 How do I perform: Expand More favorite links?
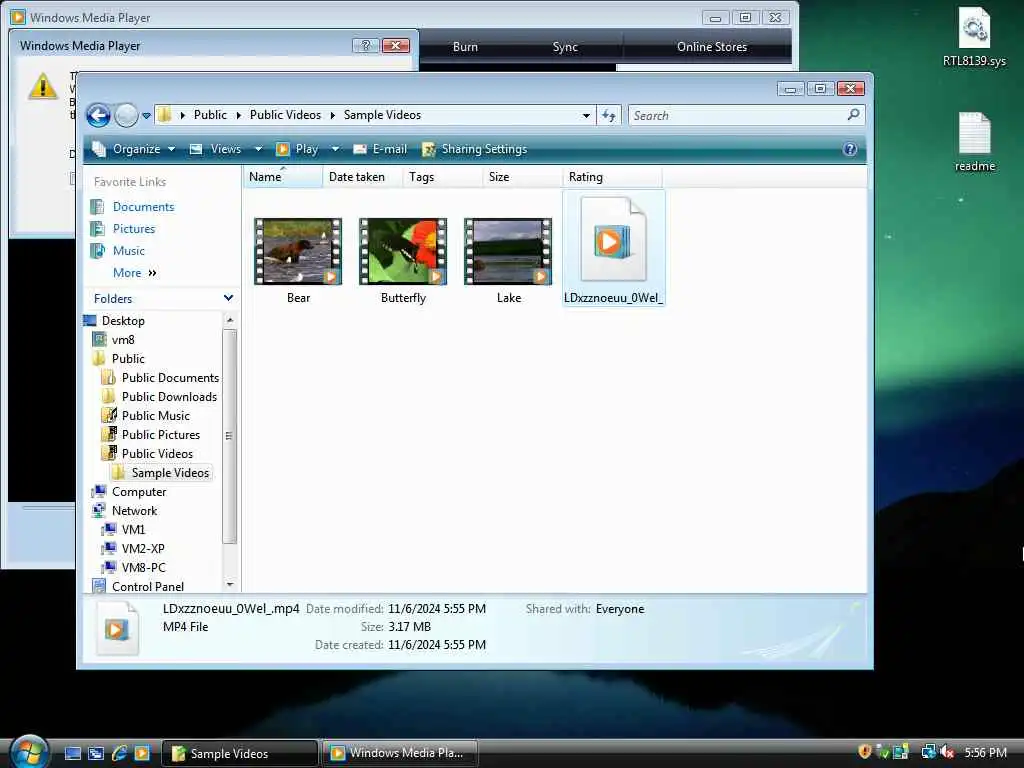[x=135, y=273]
